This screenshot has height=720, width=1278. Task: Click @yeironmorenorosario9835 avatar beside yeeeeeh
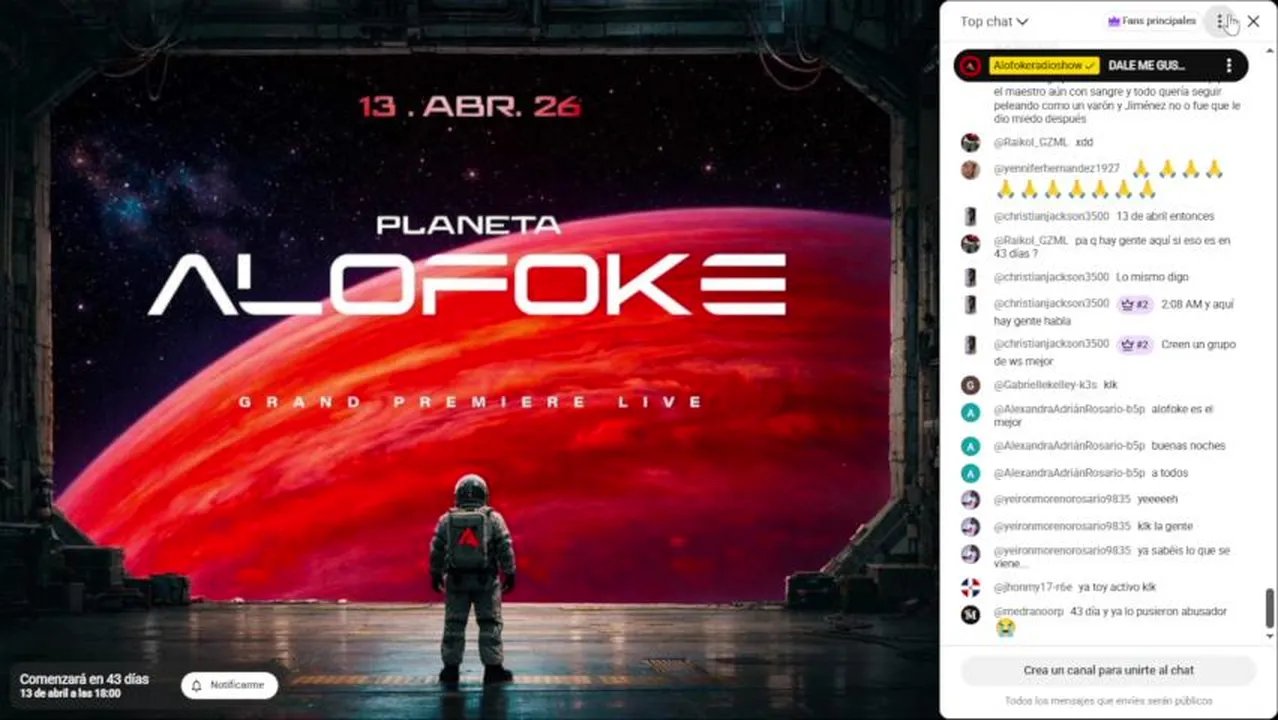[970, 499]
